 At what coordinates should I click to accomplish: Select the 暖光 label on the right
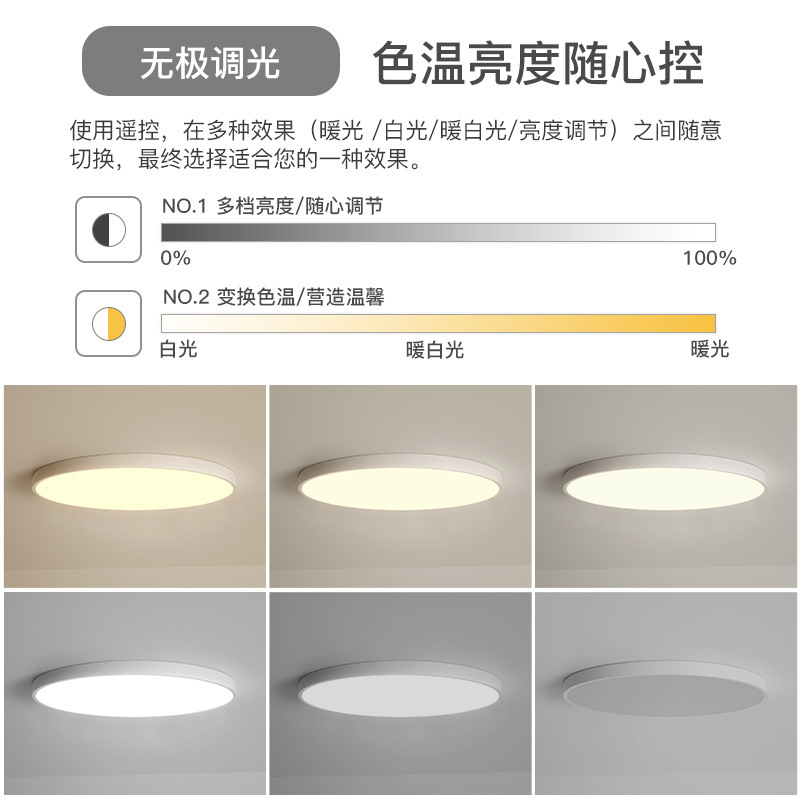(710, 350)
